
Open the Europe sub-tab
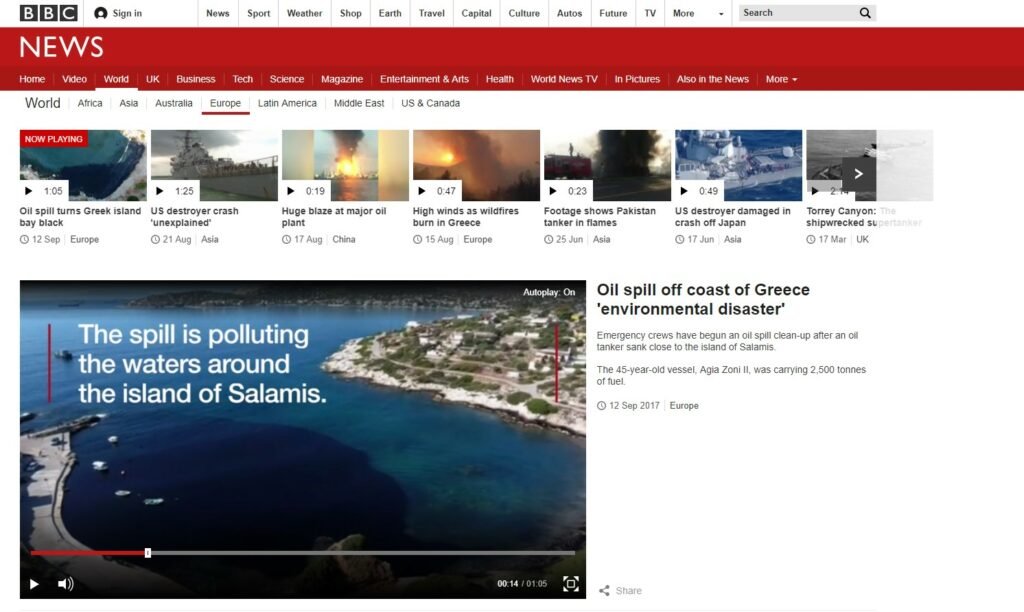click(x=225, y=103)
